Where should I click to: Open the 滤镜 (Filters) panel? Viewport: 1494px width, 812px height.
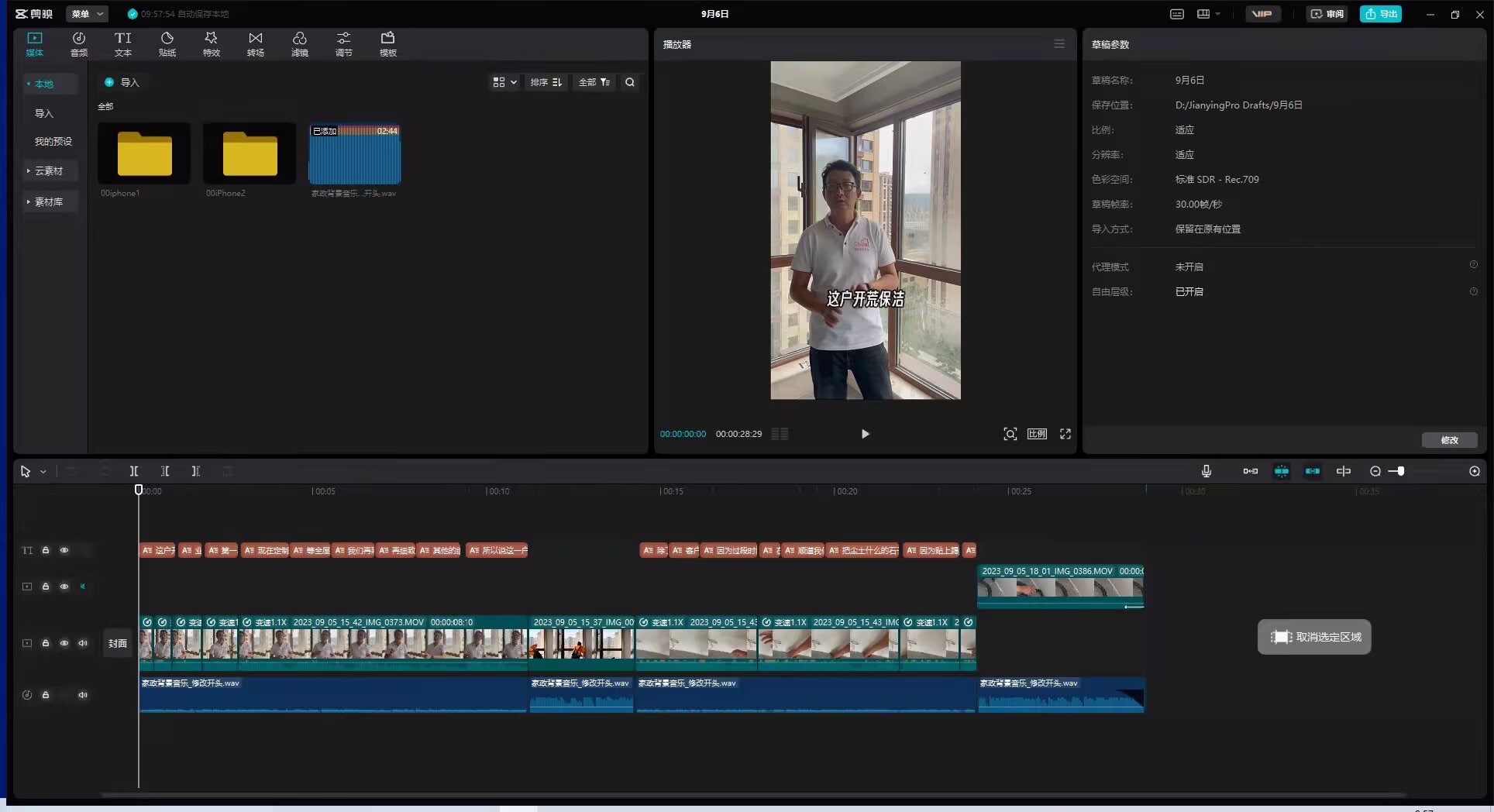pos(299,44)
